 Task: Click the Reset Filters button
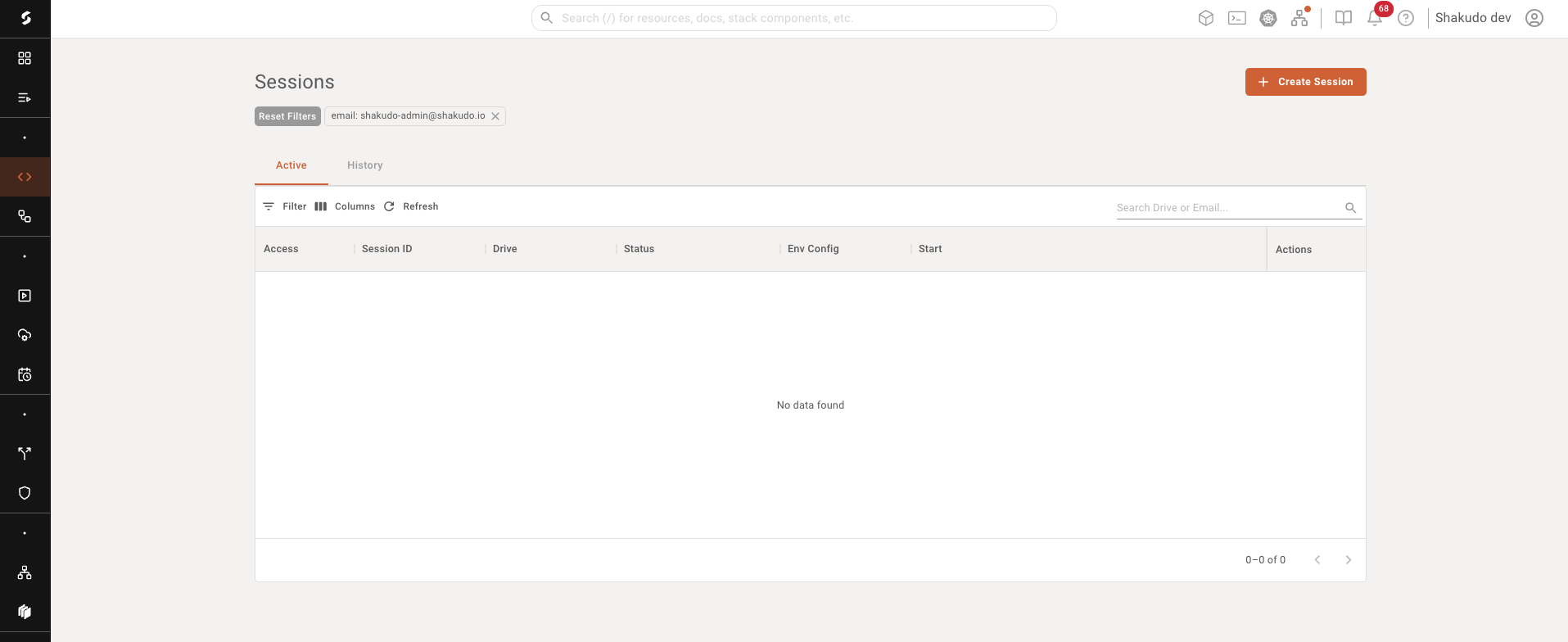pyautogui.click(x=287, y=116)
